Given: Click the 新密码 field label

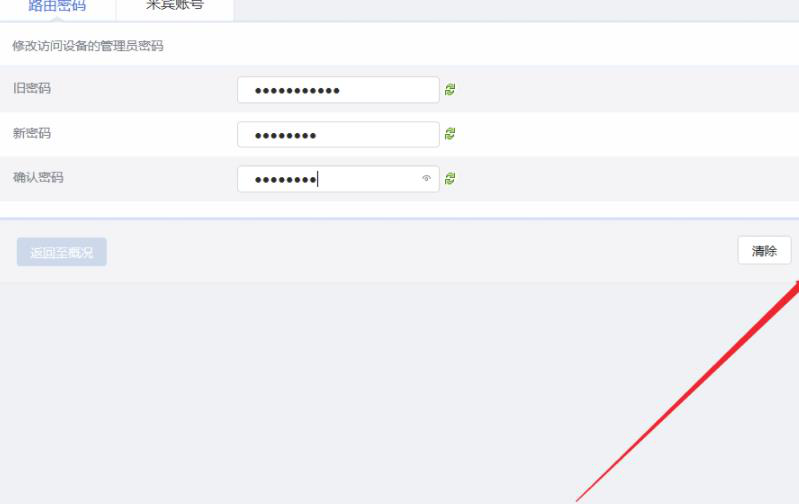Looking at the screenshot, I should [32, 133].
